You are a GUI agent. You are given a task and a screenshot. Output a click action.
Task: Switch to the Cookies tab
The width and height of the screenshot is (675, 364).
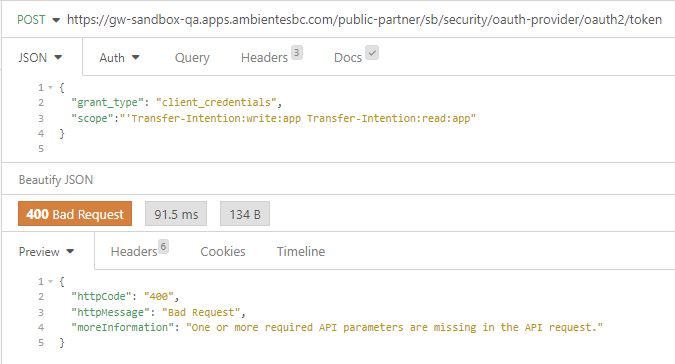click(223, 252)
